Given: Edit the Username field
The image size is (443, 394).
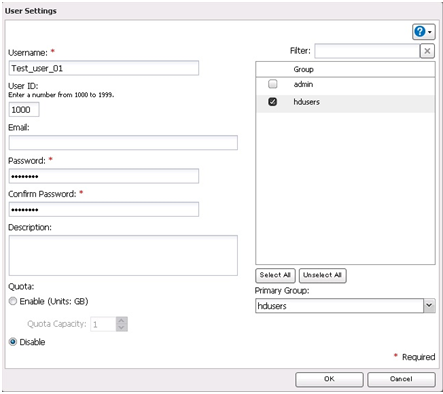Looking at the screenshot, I should (x=104, y=68).
